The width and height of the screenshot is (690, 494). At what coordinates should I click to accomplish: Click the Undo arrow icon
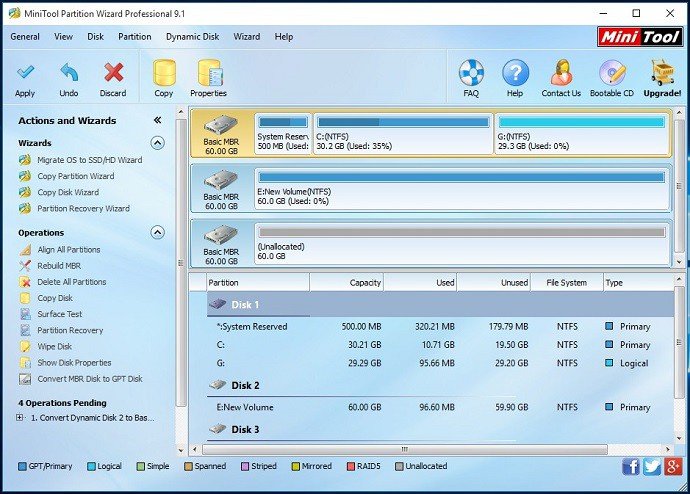69,72
